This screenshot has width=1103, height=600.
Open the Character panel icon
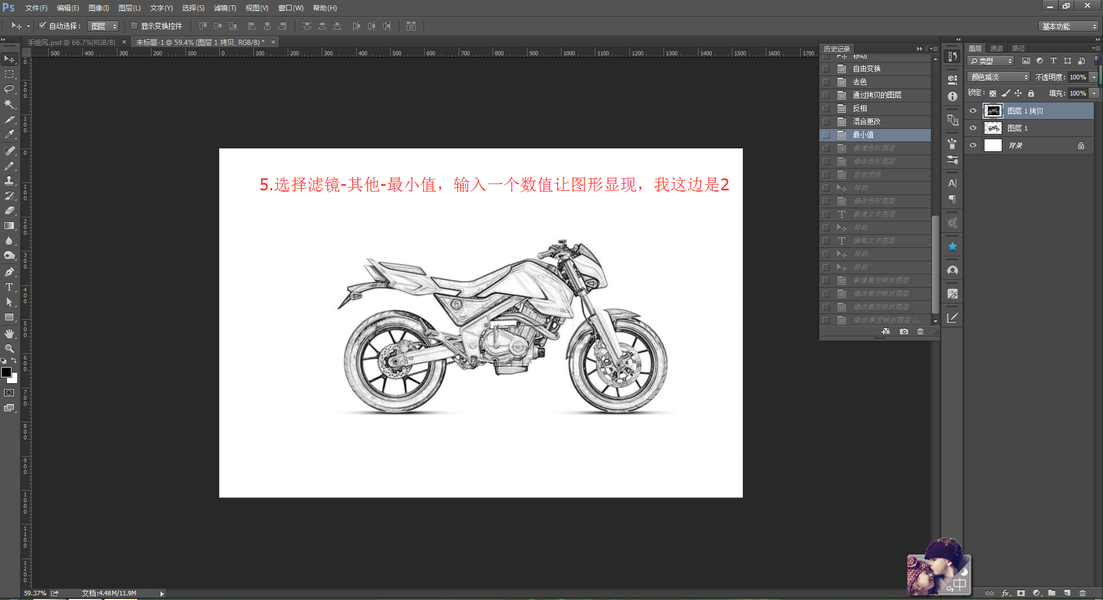click(x=952, y=183)
